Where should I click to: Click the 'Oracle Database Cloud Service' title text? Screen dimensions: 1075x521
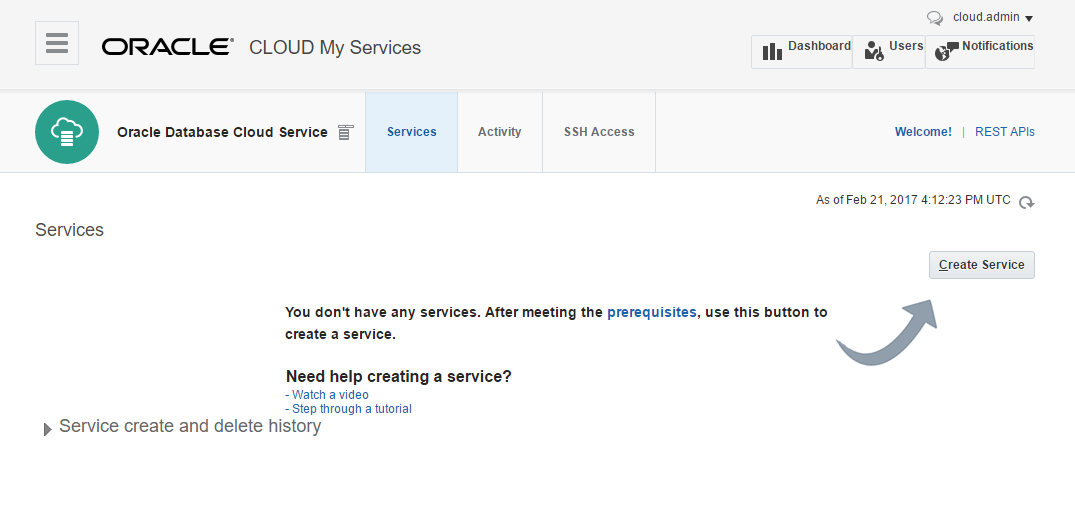222,132
